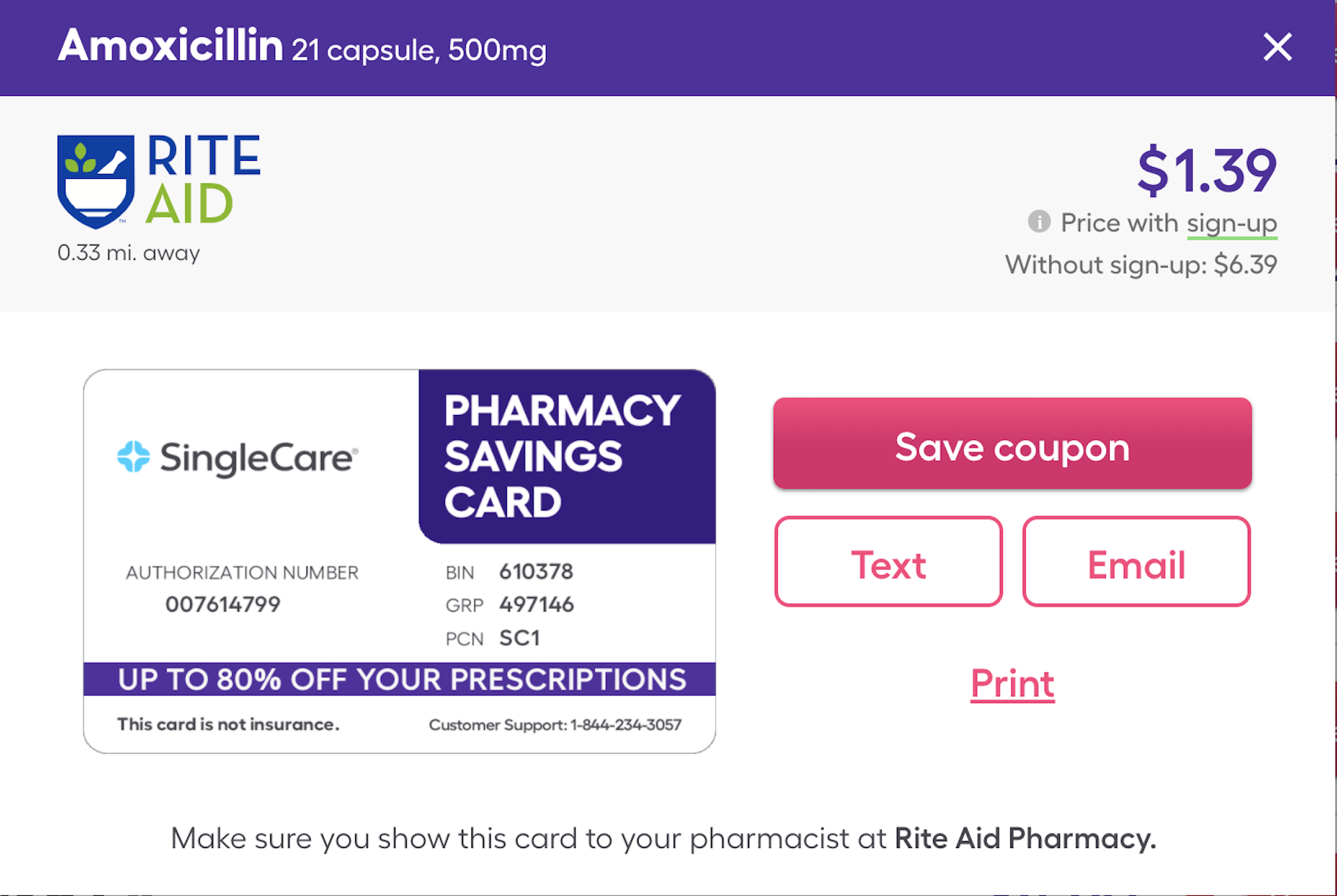Click the price without sign-up text
The width and height of the screenshot is (1337, 896).
pos(1141,264)
